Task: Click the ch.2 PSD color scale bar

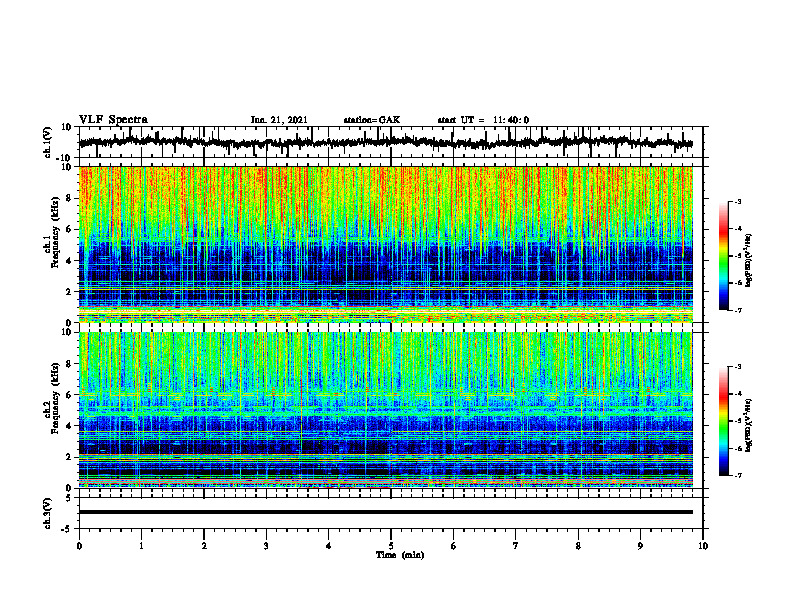Action: (x=723, y=421)
